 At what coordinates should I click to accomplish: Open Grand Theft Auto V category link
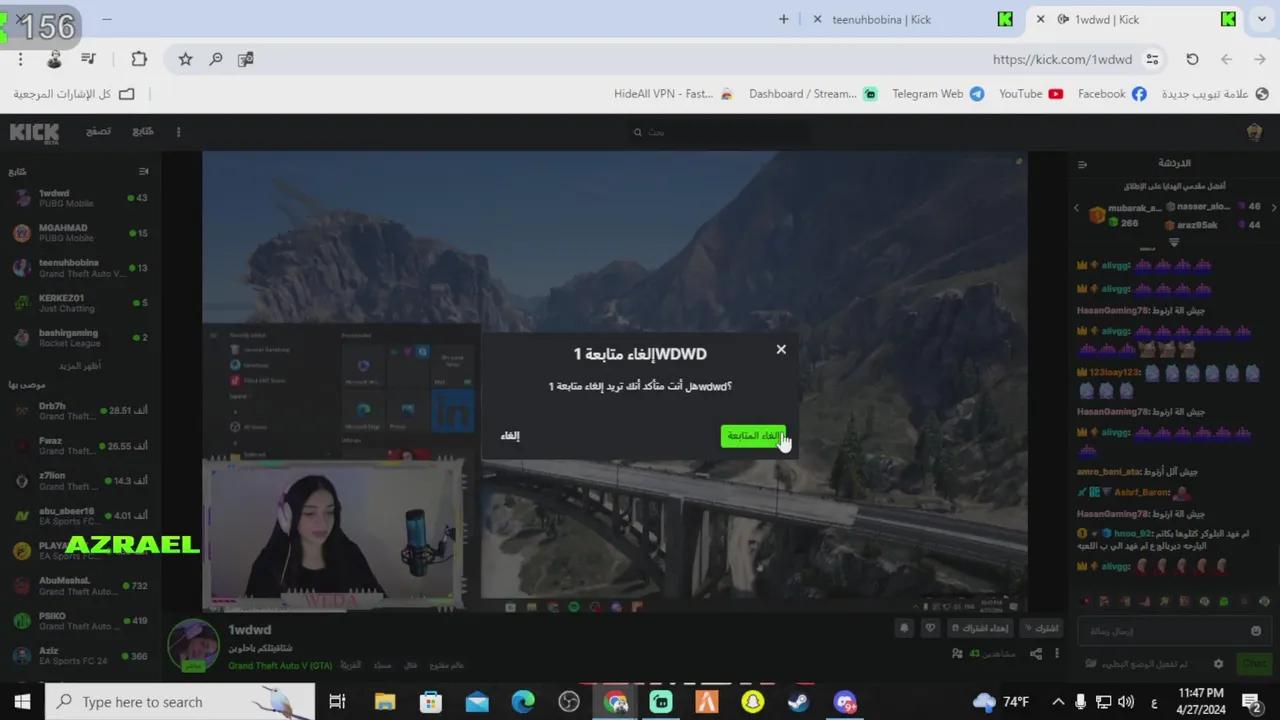[x=279, y=666]
